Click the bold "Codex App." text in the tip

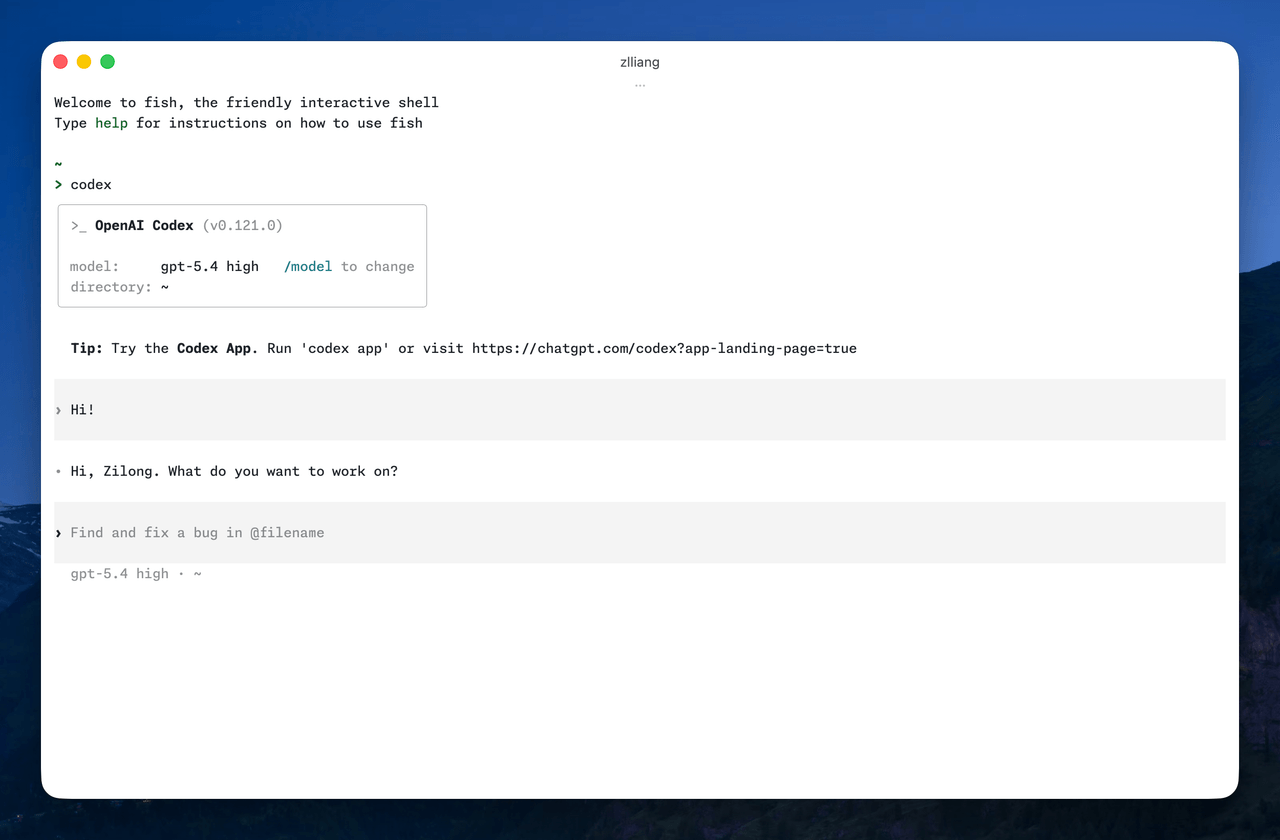[x=218, y=349]
